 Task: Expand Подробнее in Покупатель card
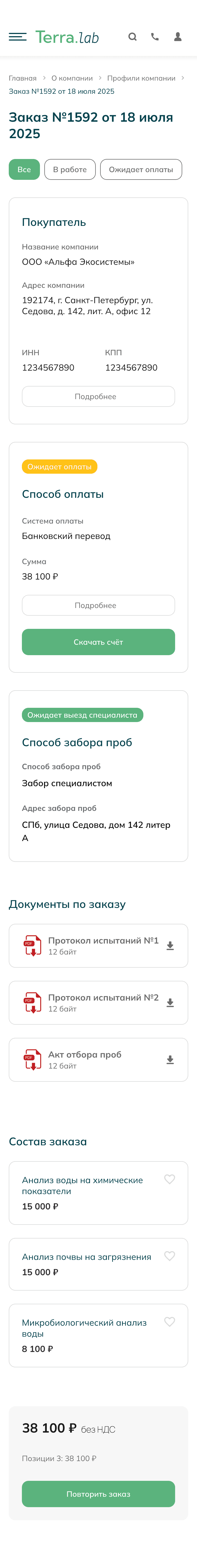pyautogui.click(x=99, y=396)
